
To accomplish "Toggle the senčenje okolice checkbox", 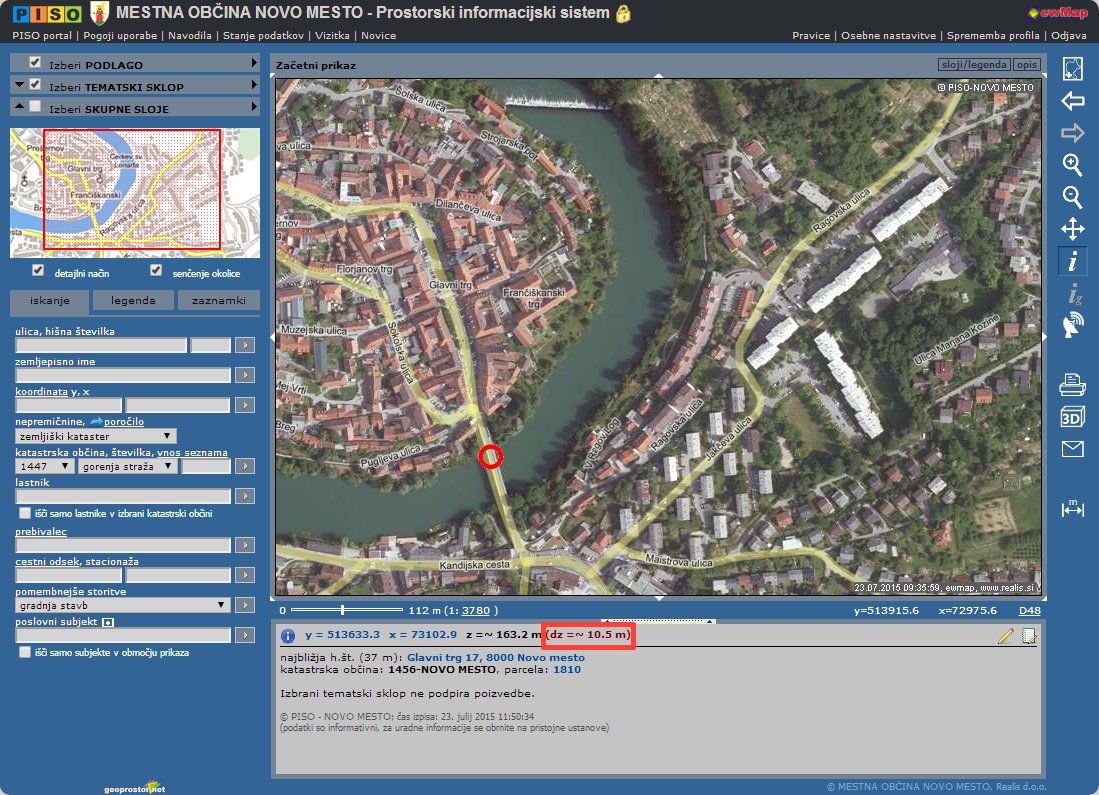I will click(156, 271).
